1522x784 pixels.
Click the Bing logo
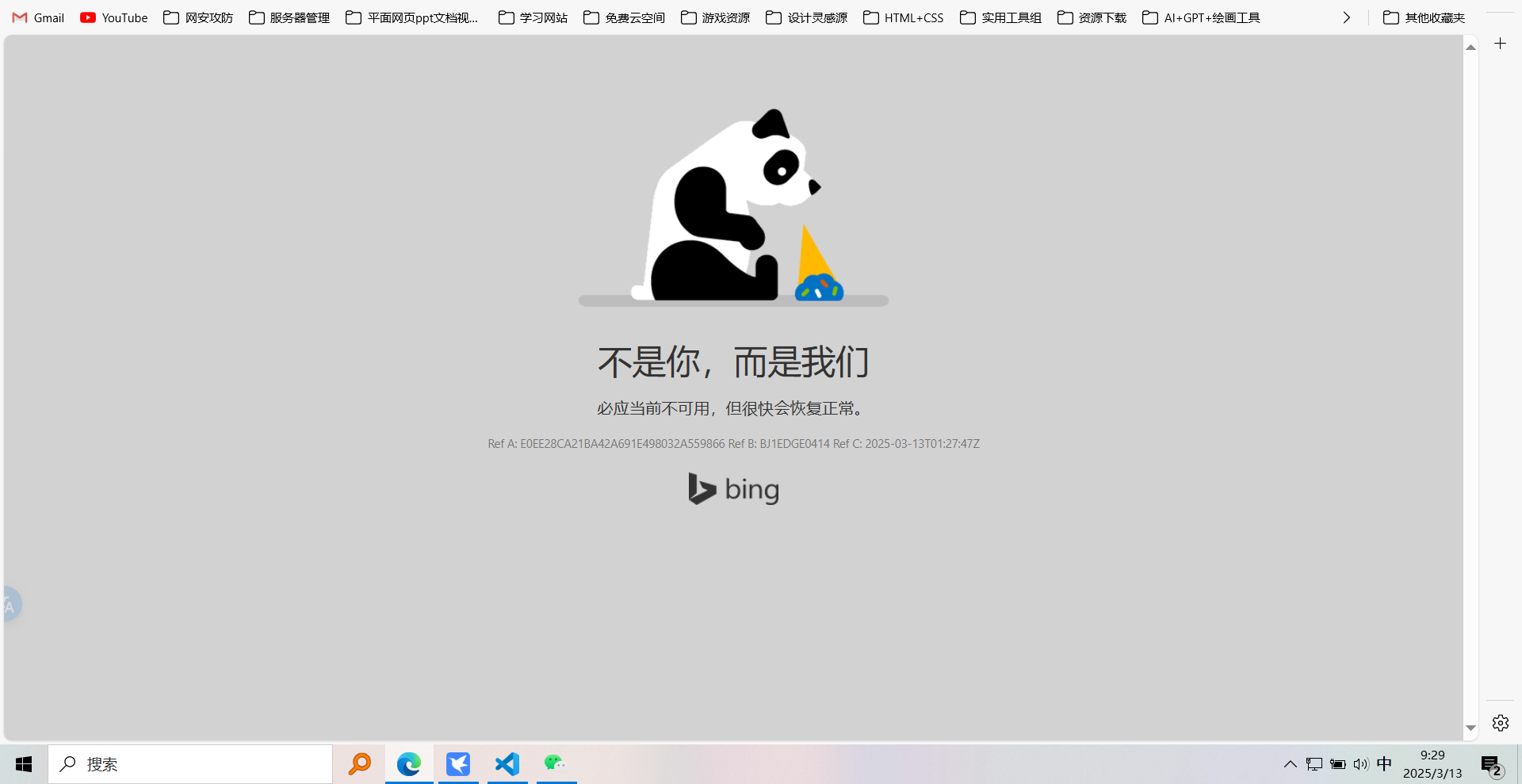click(733, 489)
